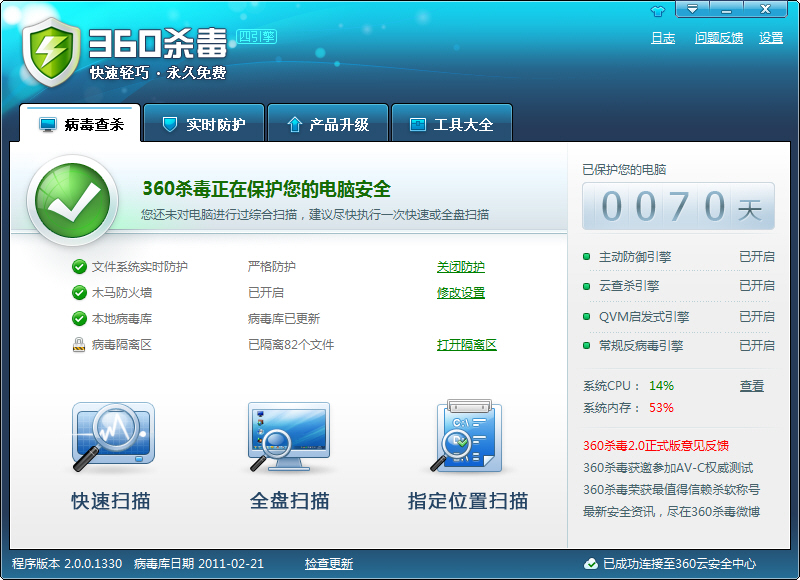Open the 指定位置扫描 custom location scan icon
The width and height of the screenshot is (800, 580).
468,438
